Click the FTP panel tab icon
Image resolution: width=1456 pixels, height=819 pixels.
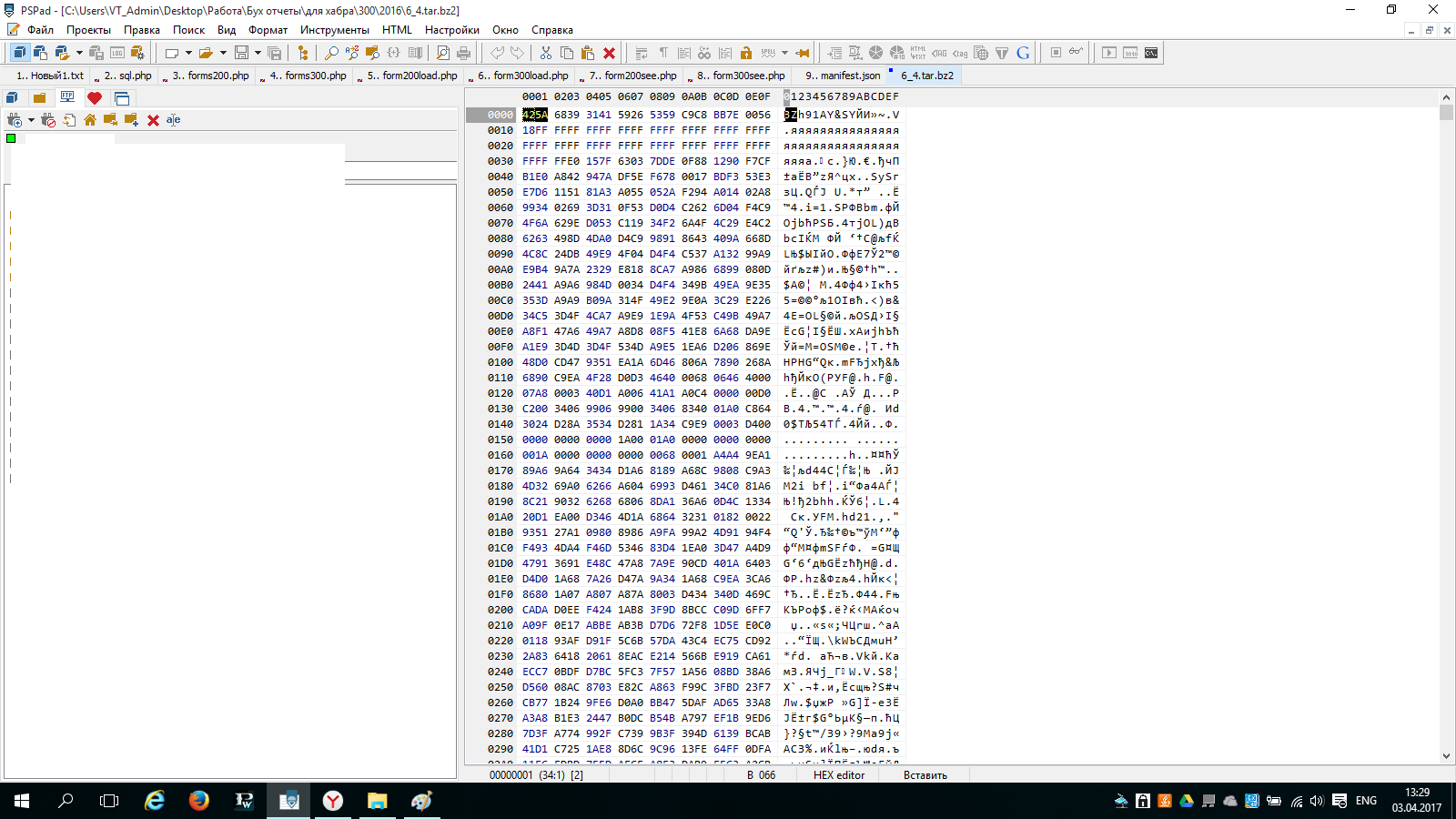pyautogui.click(x=67, y=97)
